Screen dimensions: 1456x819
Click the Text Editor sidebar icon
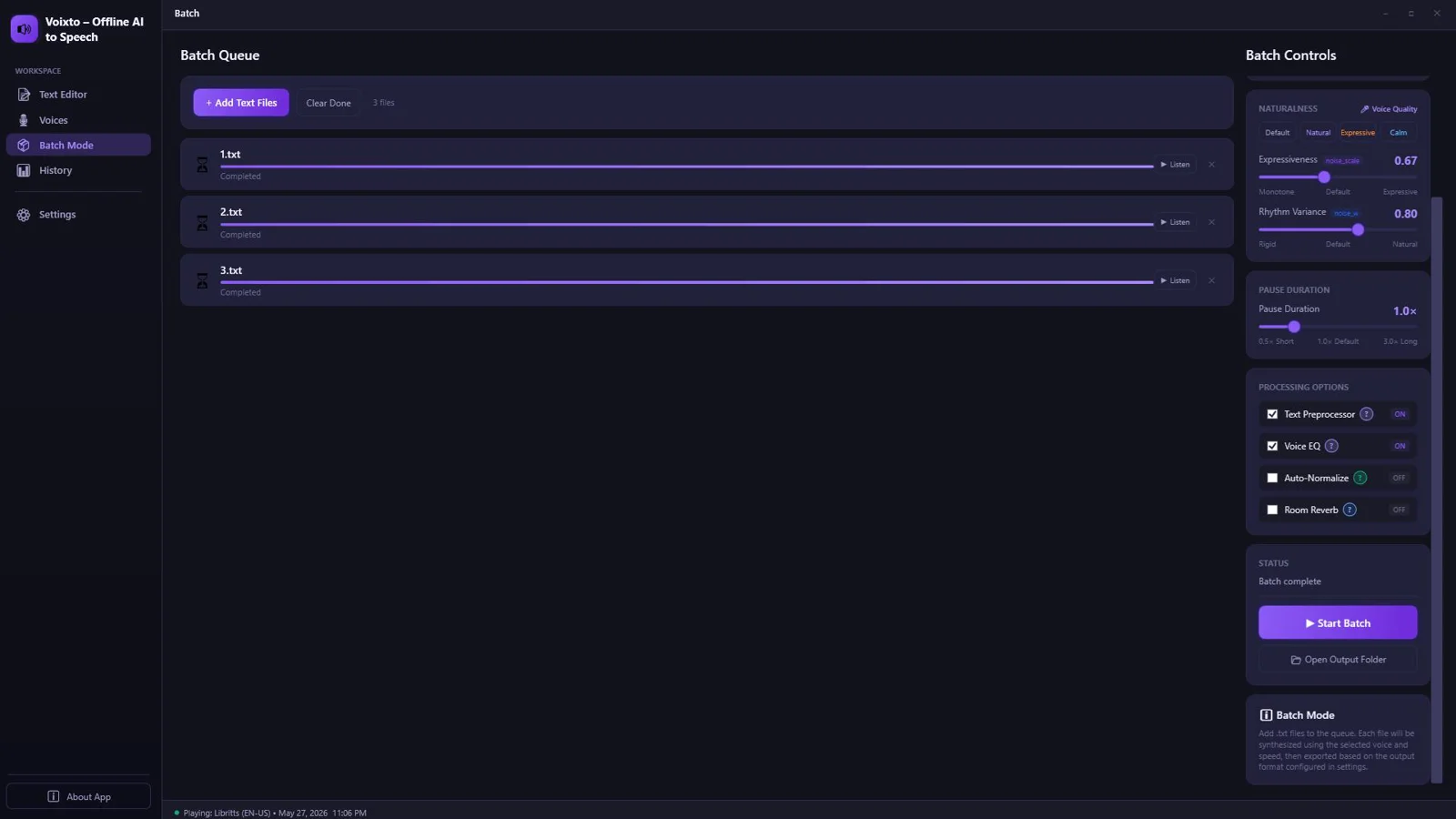[x=24, y=95]
